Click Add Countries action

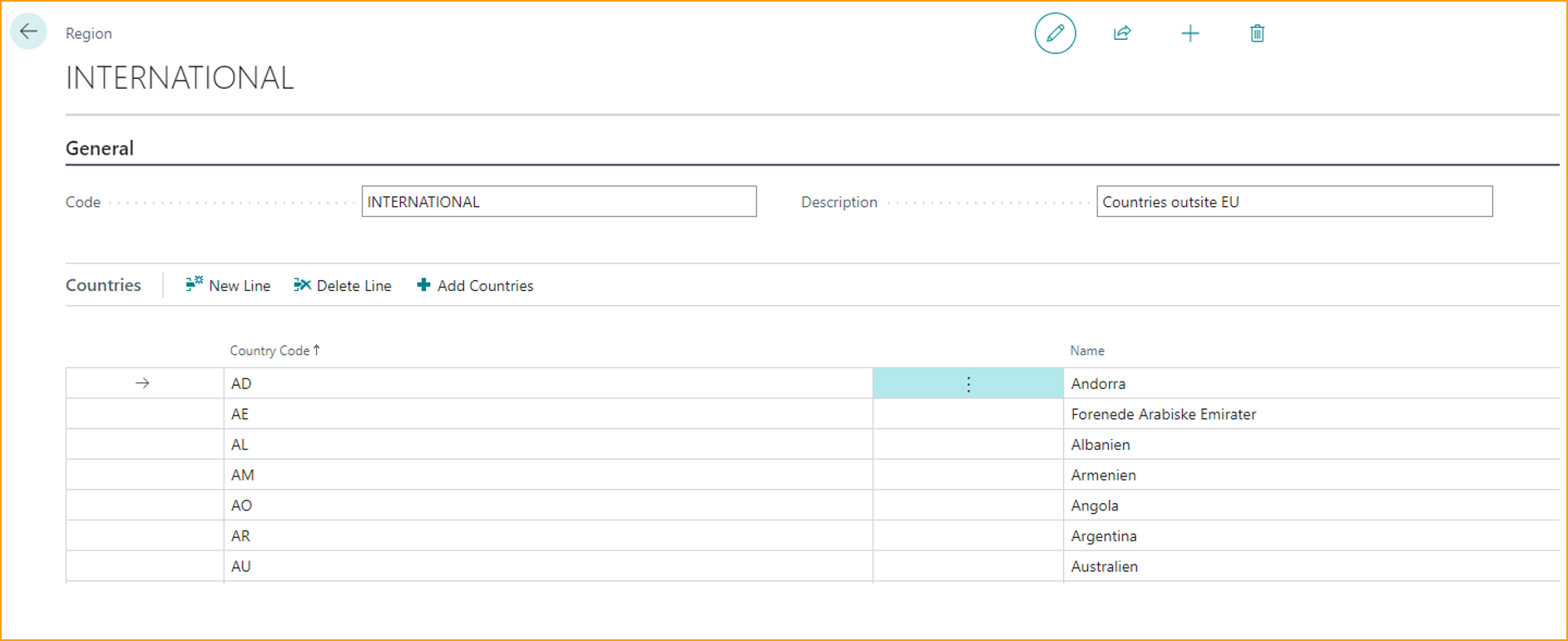(475, 285)
